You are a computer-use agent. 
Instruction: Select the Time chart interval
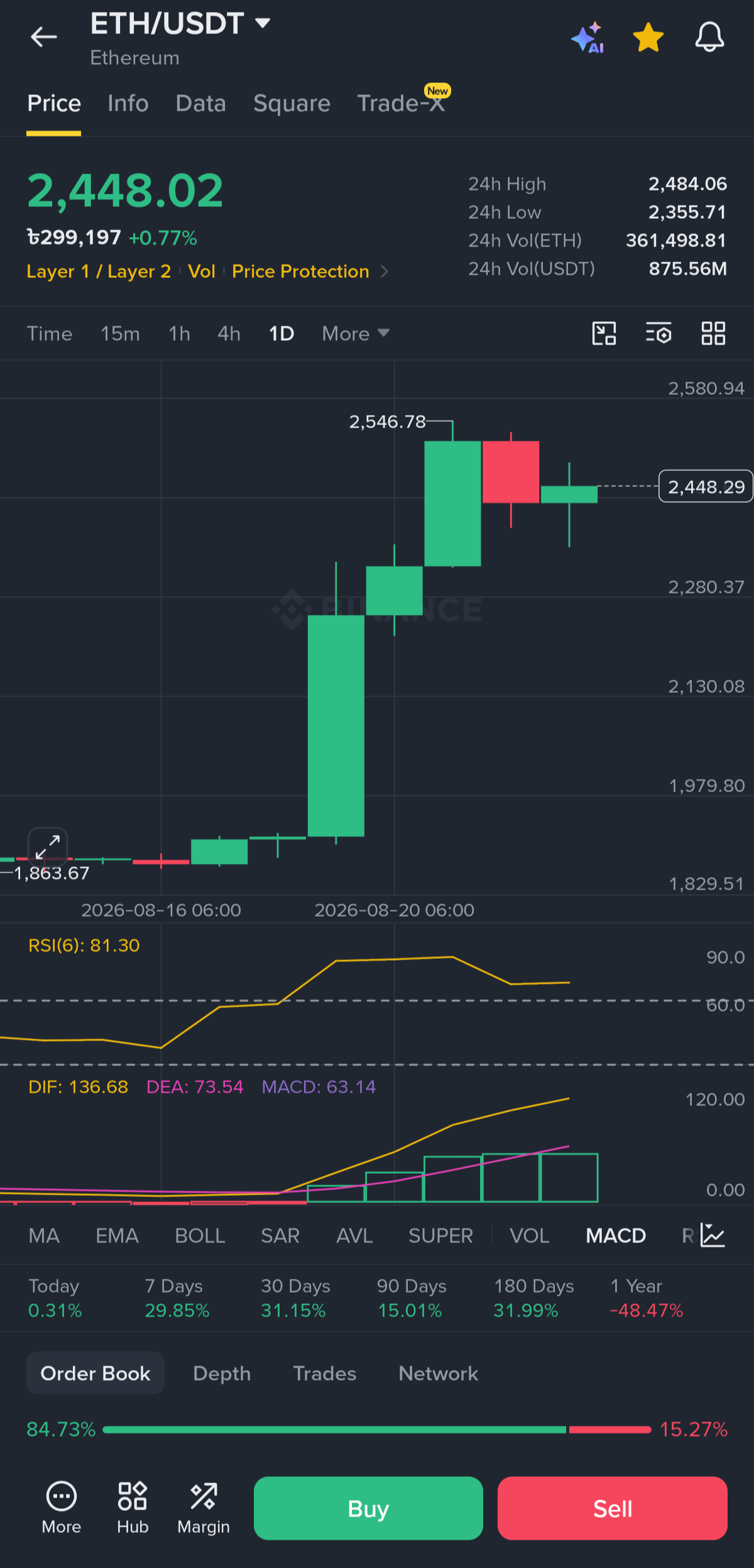click(50, 334)
